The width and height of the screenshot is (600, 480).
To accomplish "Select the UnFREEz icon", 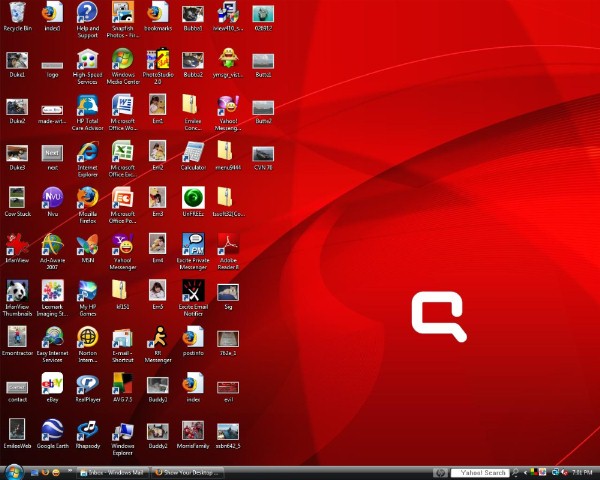I will click(x=193, y=199).
